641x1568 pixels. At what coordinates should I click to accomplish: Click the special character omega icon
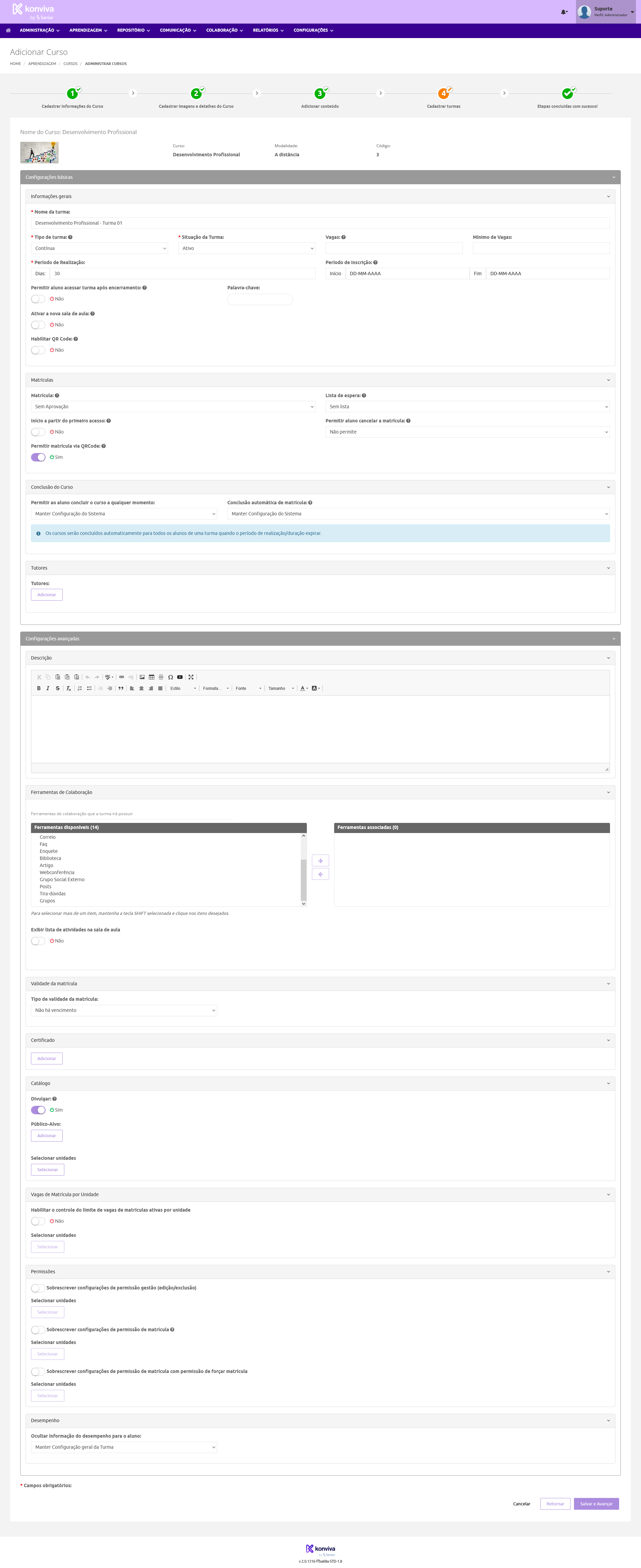pos(170,677)
